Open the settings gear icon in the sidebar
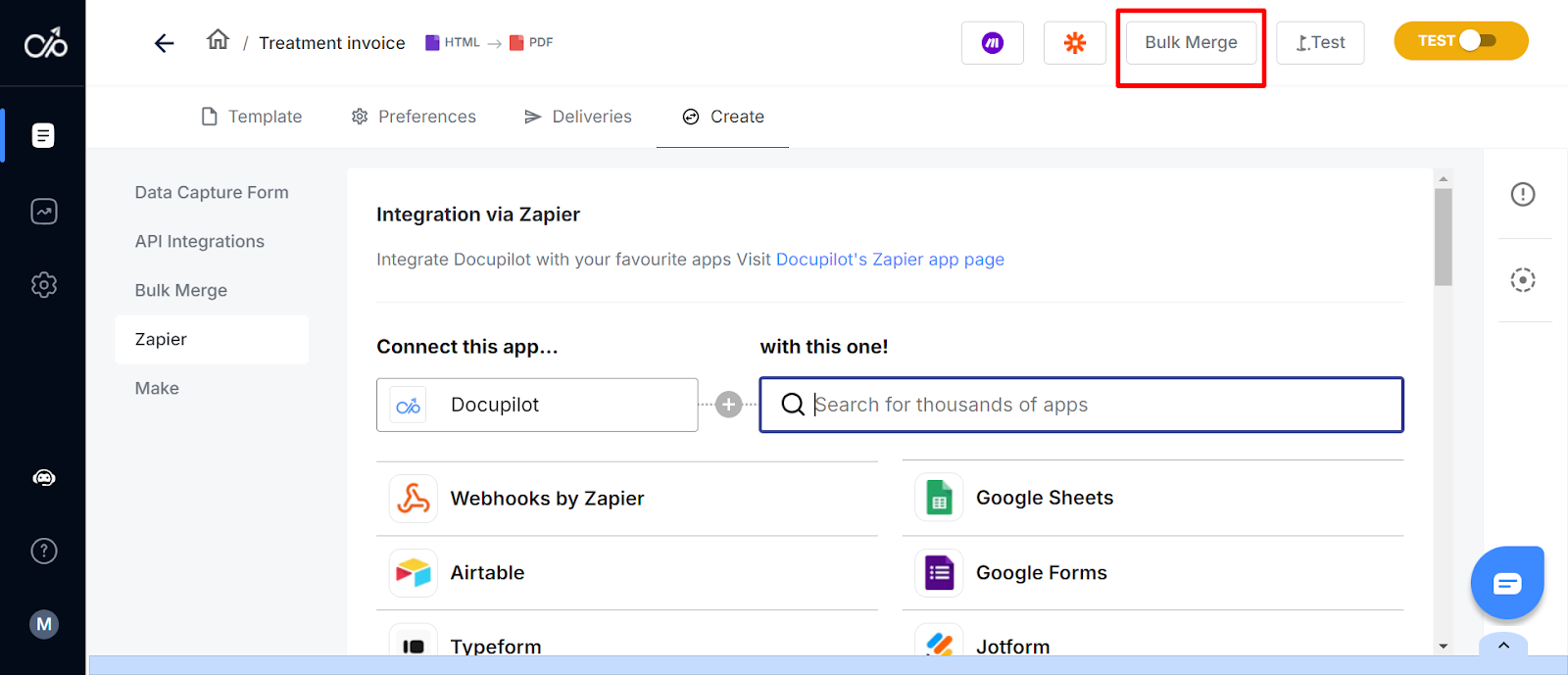This screenshot has height=675, width=1568. click(44, 285)
